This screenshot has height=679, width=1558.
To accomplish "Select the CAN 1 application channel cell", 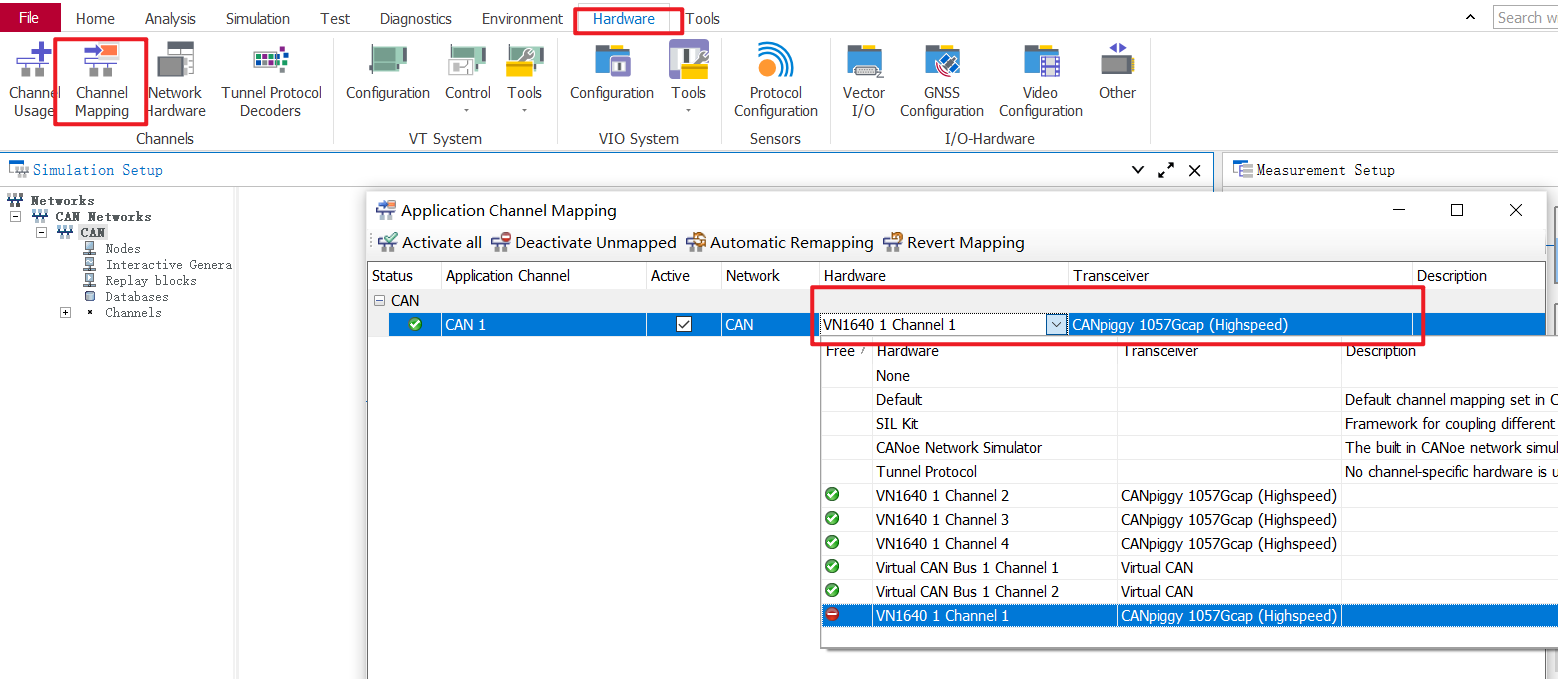I will point(544,324).
